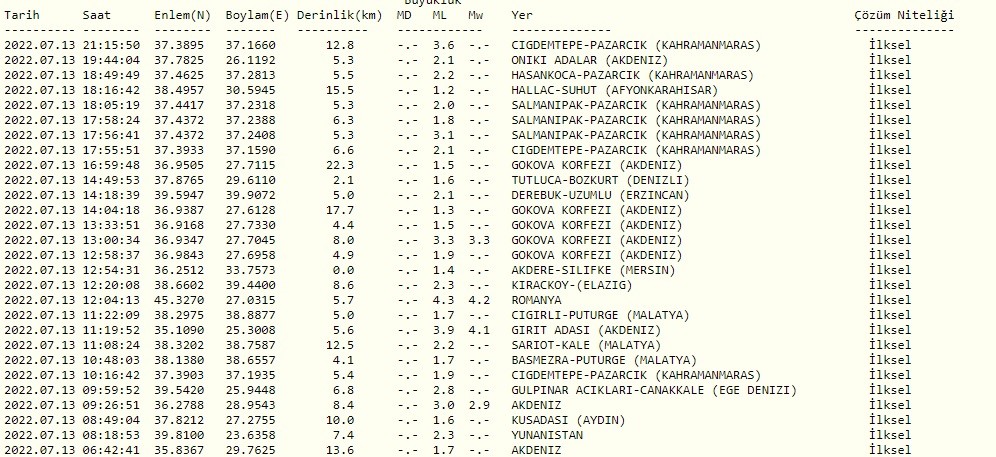The height and width of the screenshot is (457, 996).
Task: Select the TUTLUCA-BOZKURT (DENIZLI) entry
Action: click(x=598, y=180)
